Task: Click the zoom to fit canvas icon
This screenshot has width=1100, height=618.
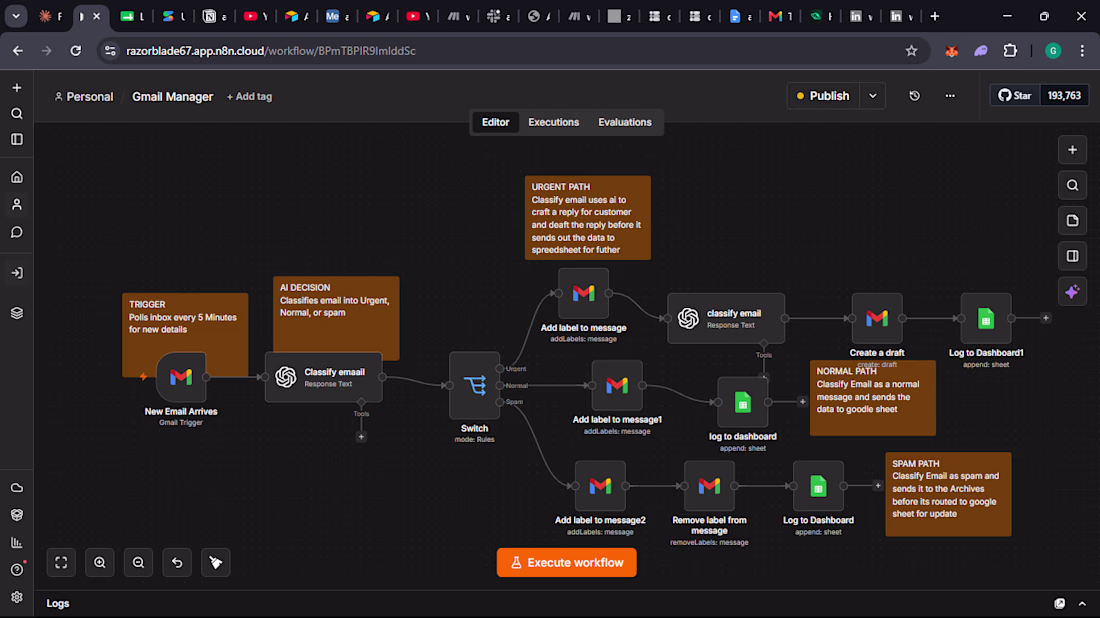Action: (x=61, y=563)
